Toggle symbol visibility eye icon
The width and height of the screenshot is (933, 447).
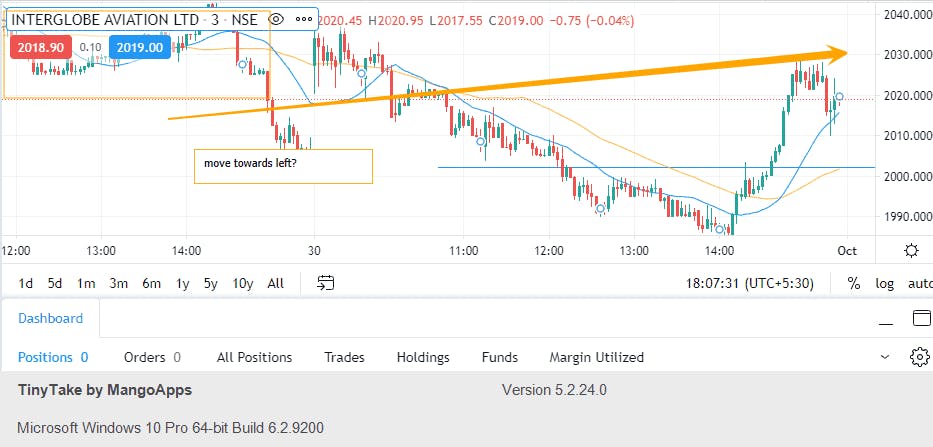click(275, 19)
